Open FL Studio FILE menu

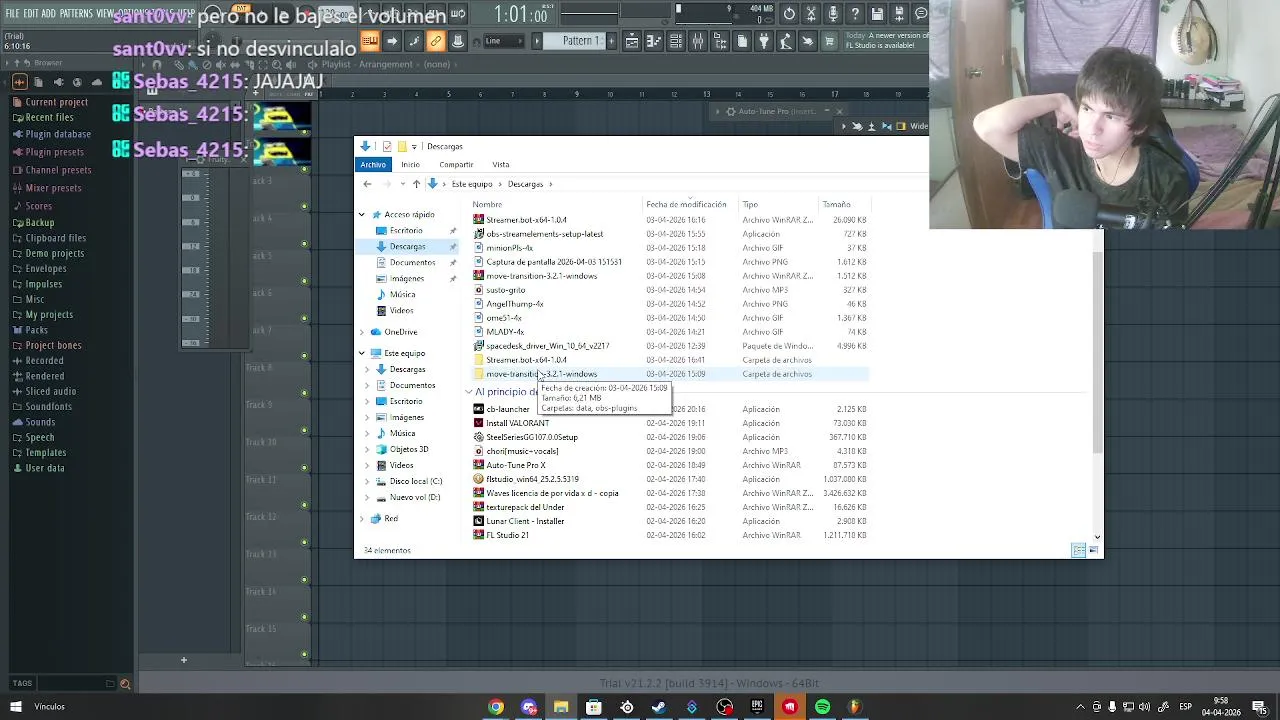click(x=13, y=13)
